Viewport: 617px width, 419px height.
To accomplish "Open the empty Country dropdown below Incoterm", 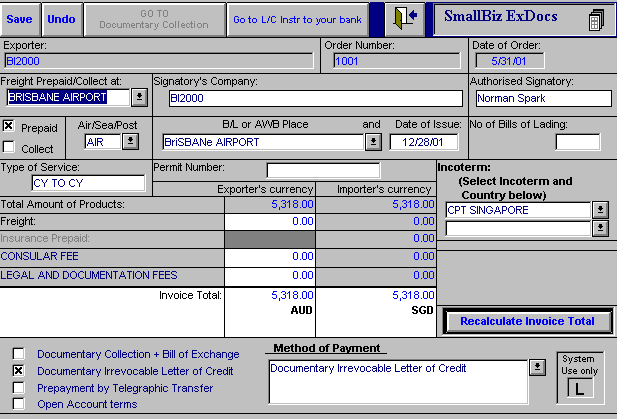I will pyautogui.click(x=599, y=228).
